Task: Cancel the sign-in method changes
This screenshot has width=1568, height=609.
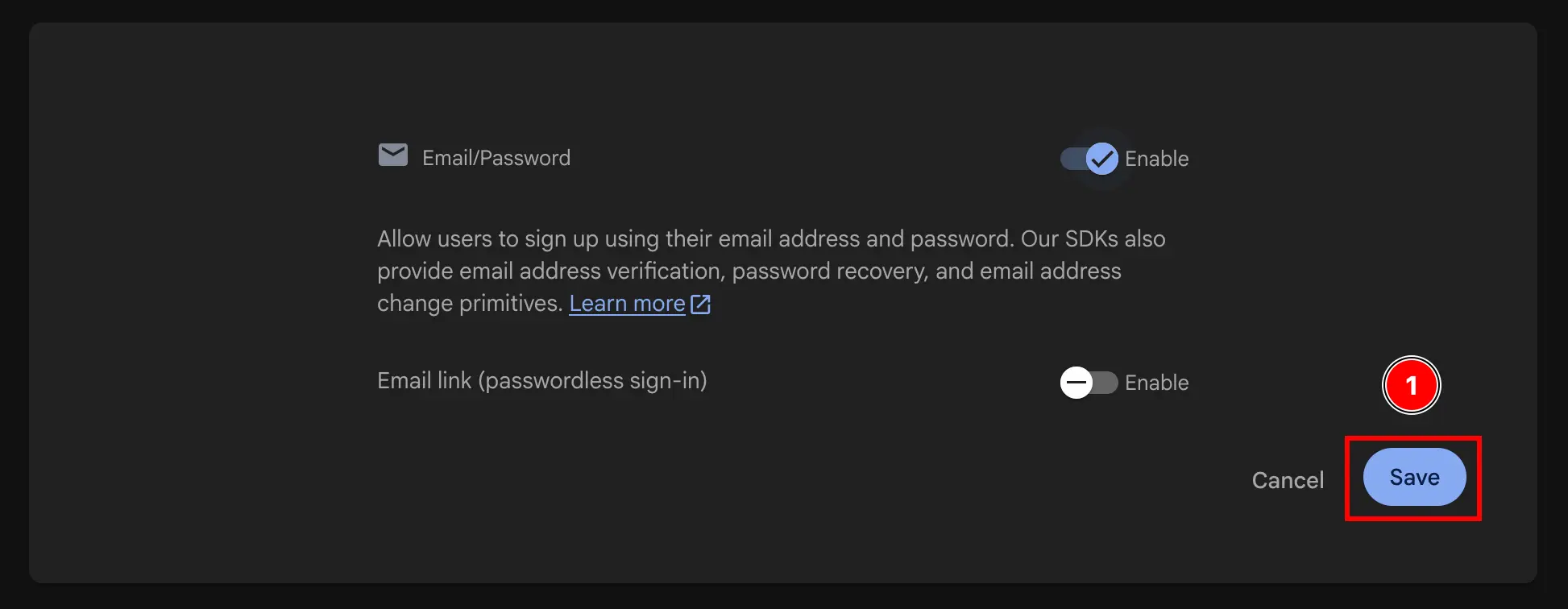Action: [x=1288, y=479]
